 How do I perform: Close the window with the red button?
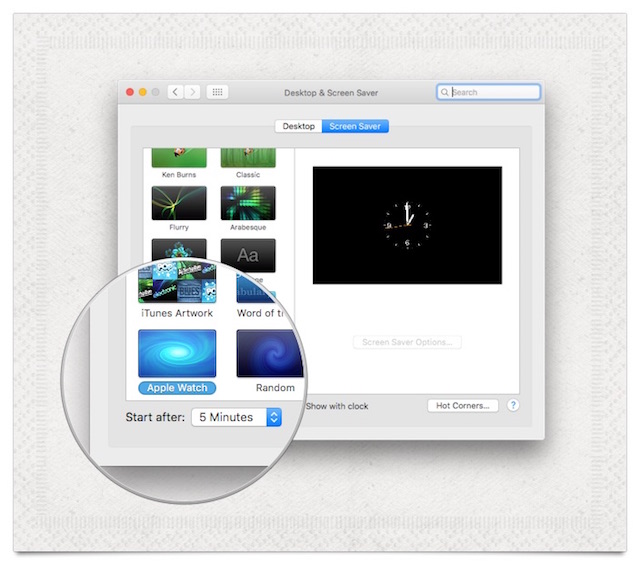point(130,92)
